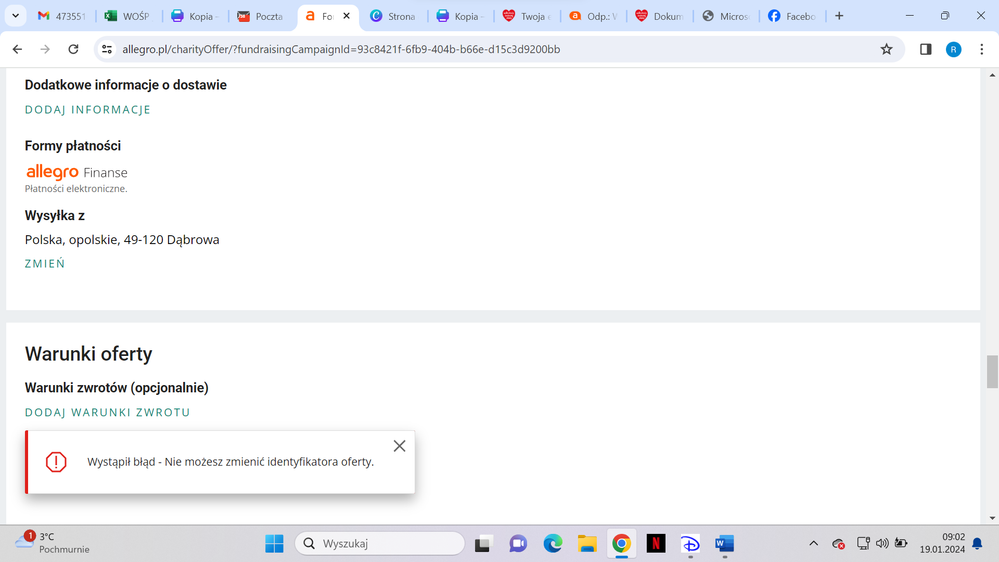Open Microsoft Word from taskbar
The height and width of the screenshot is (562, 999).
click(724, 543)
